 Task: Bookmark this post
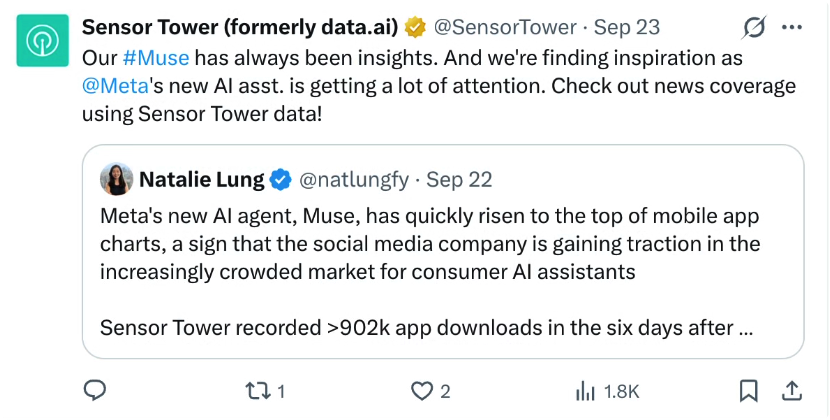point(748,391)
